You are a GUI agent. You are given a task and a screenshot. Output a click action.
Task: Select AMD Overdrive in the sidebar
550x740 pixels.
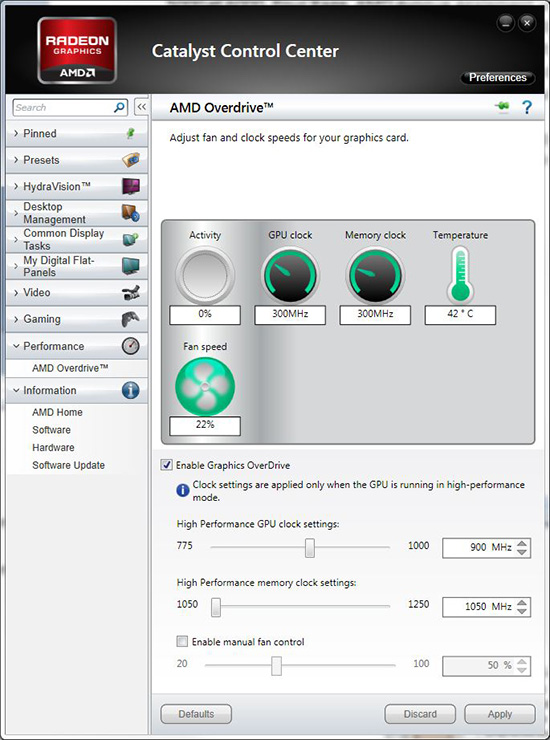70,368
